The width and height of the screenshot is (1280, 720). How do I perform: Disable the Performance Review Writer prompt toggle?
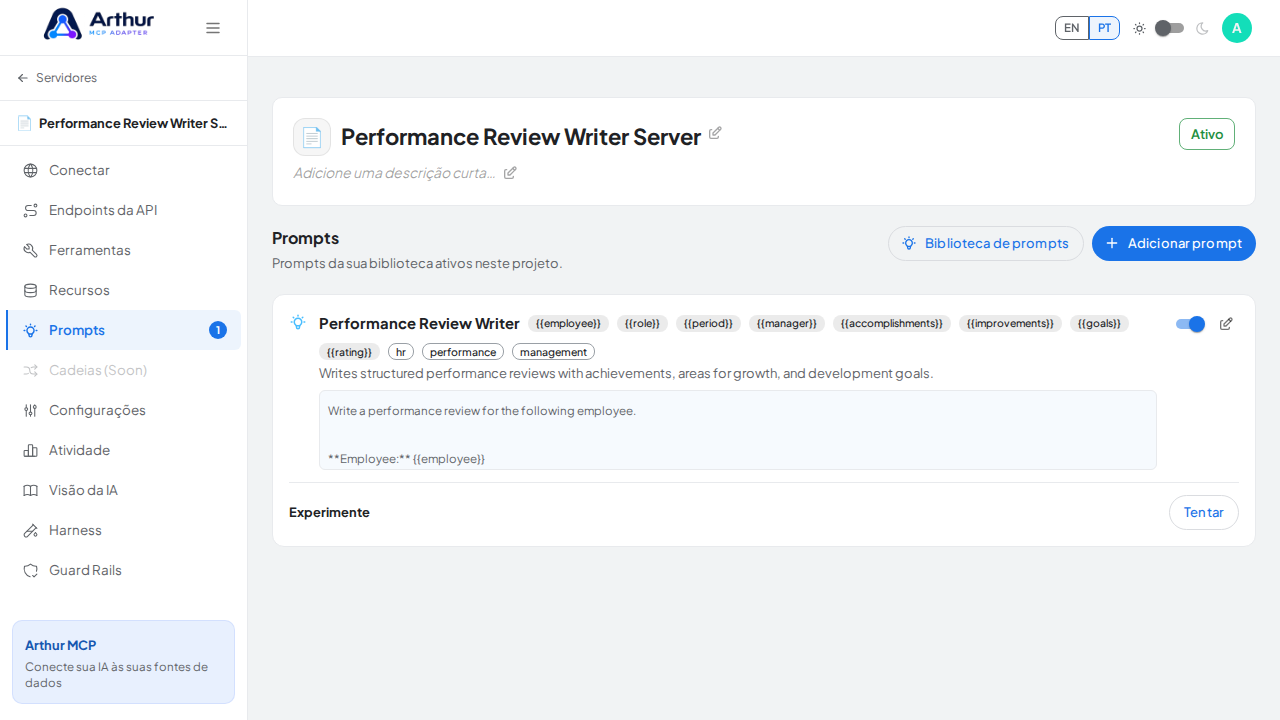(1190, 324)
